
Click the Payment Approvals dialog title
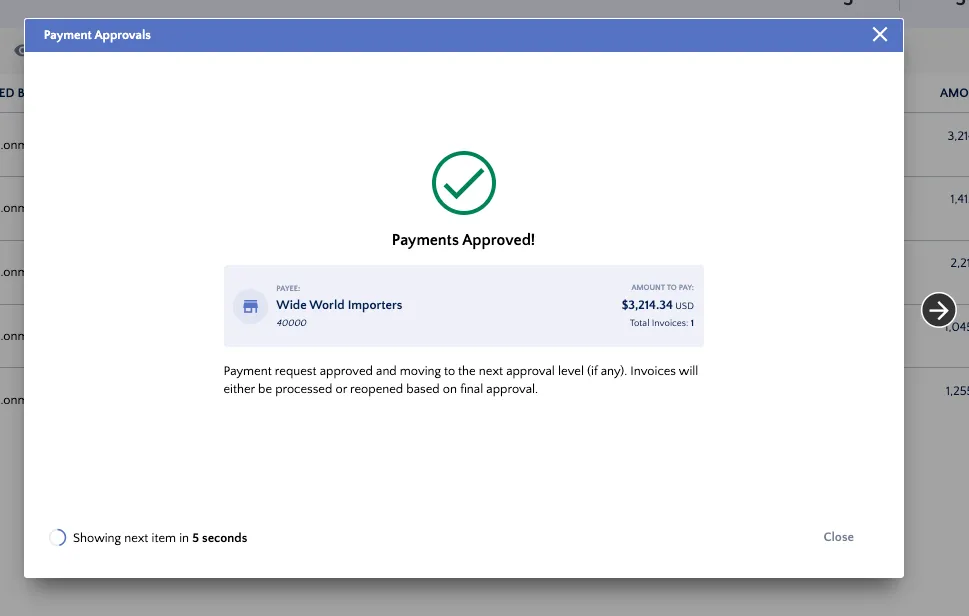pyautogui.click(x=97, y=35)
